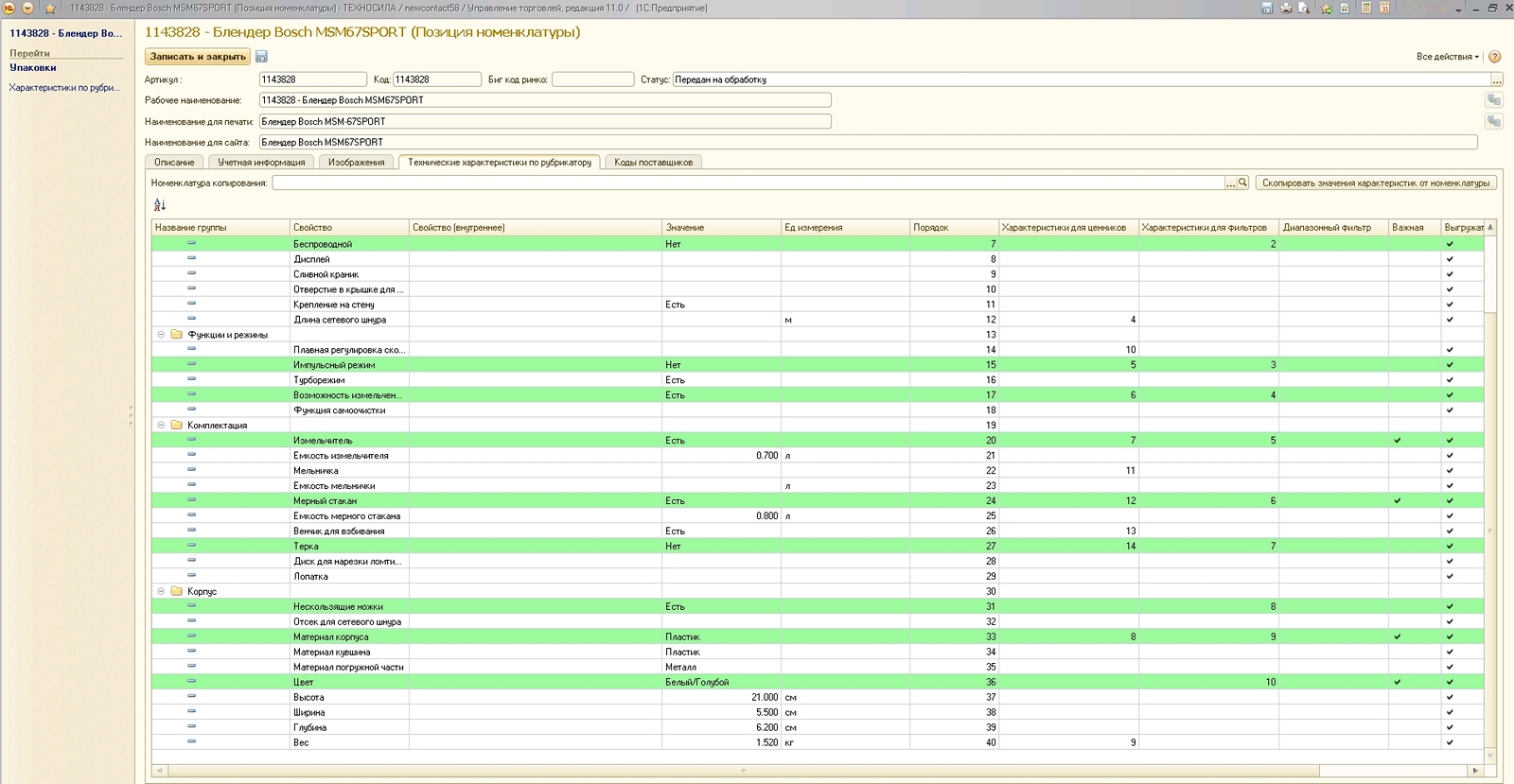The image size is (1514, 784).
Task: Click the Записать и закрыть button
Action: (x=198, y=57)
